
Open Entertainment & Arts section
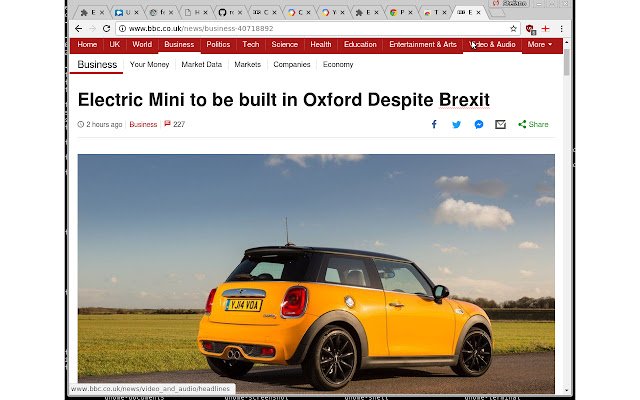tap(423, 44)
